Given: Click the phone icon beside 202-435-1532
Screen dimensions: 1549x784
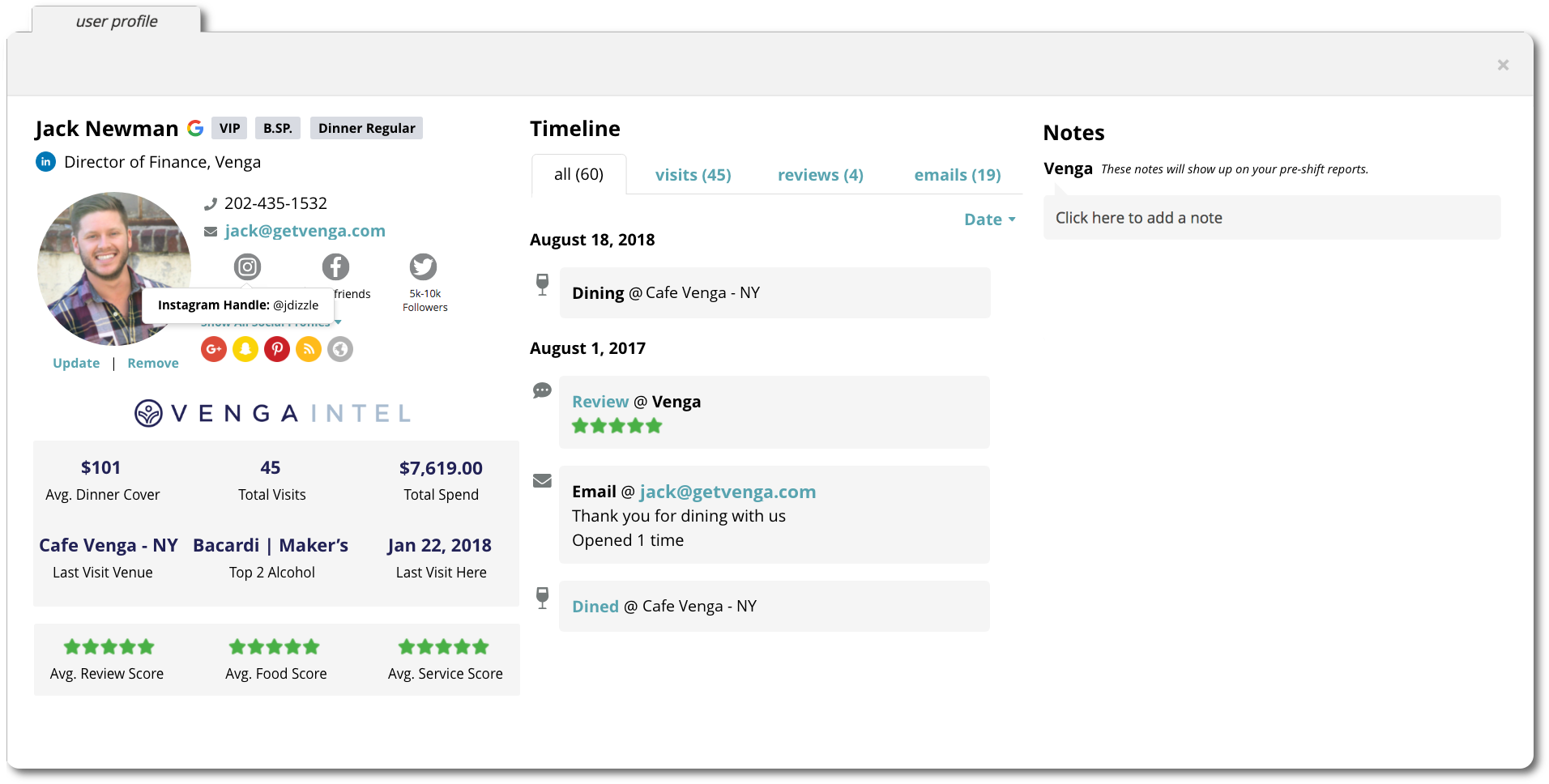Looking at the screenshot, I should click(211, 204).
